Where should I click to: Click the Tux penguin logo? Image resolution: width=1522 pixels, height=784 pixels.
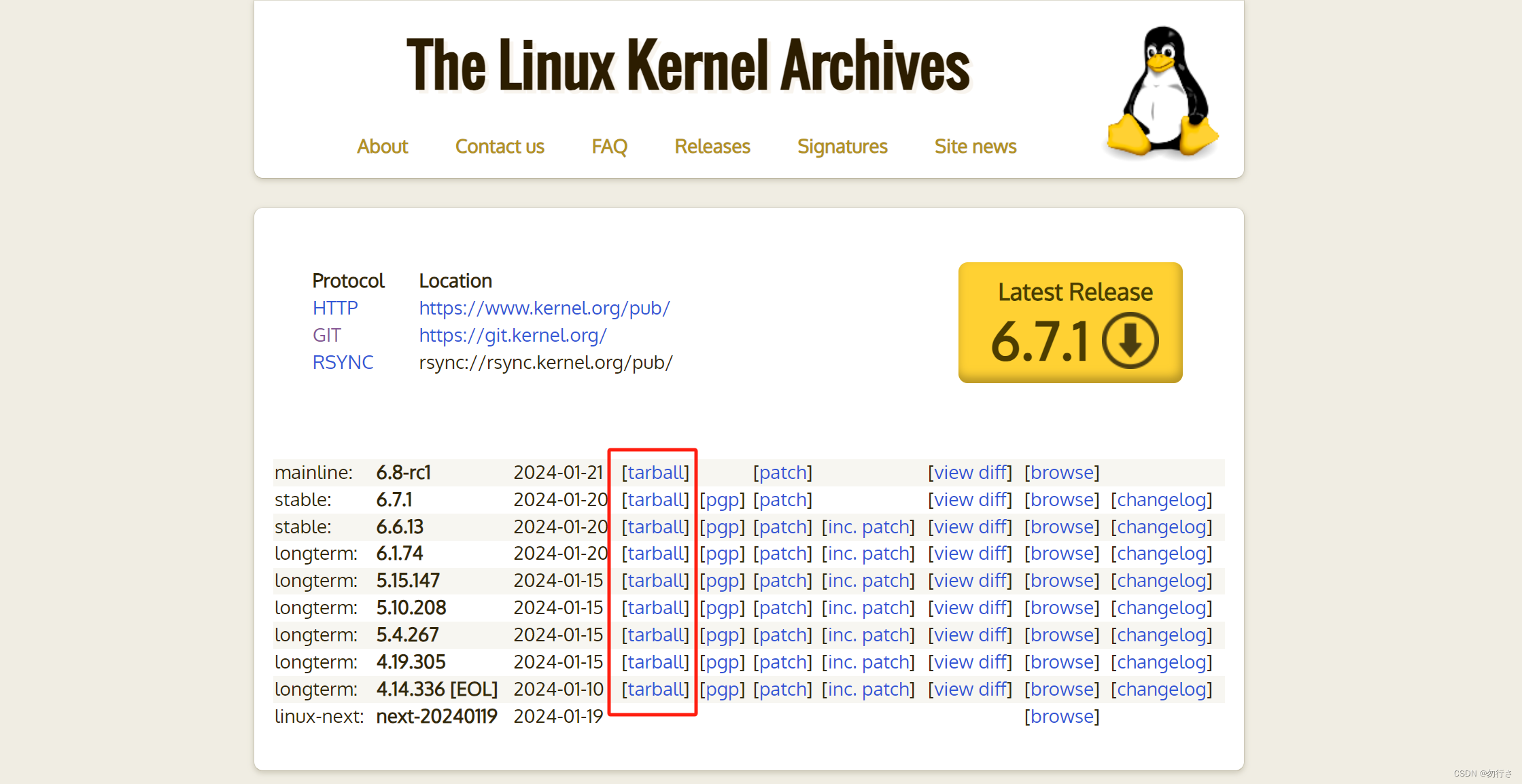click(1162, 92)
